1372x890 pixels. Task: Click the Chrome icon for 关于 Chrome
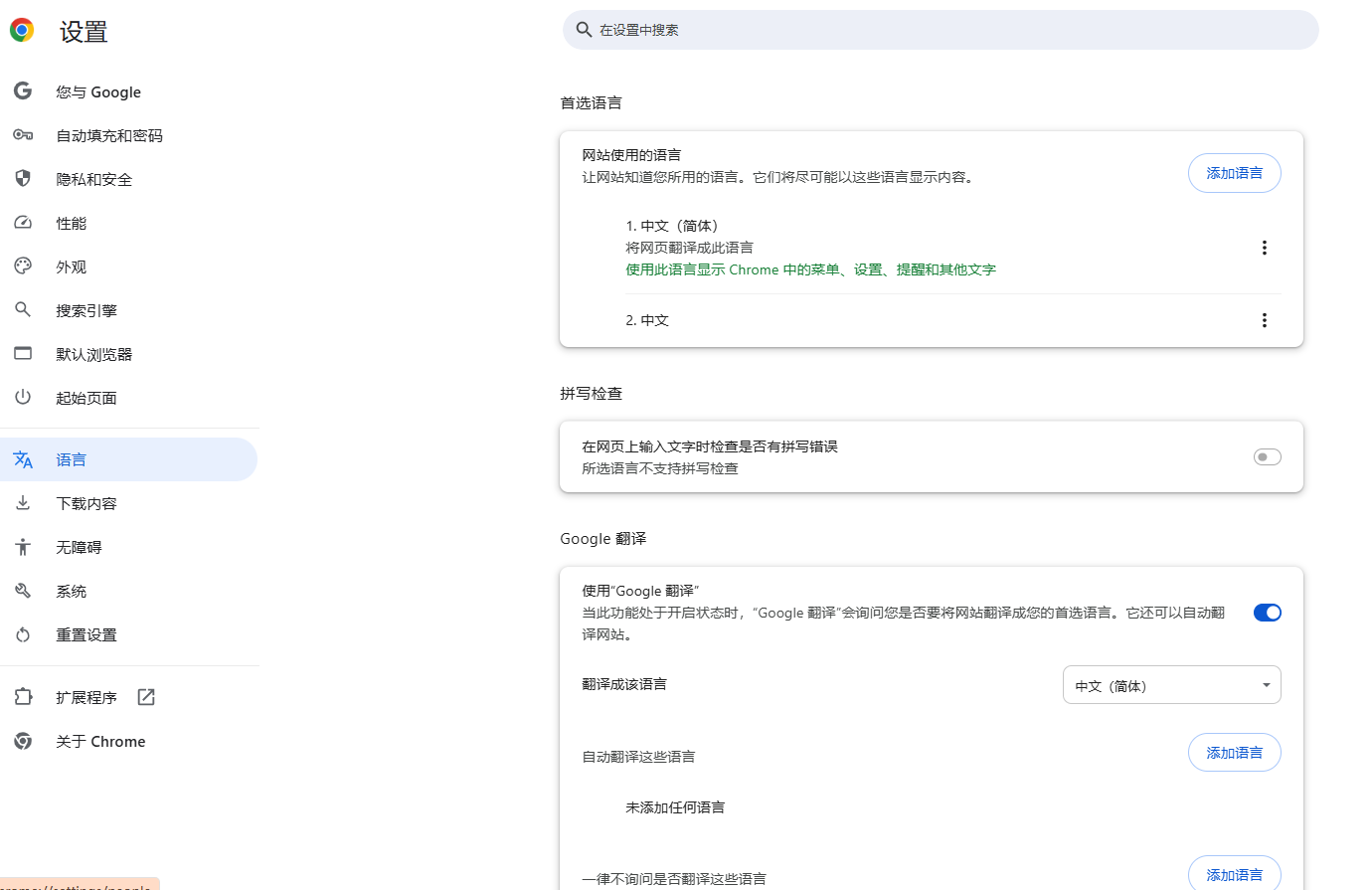coord(23,741)
